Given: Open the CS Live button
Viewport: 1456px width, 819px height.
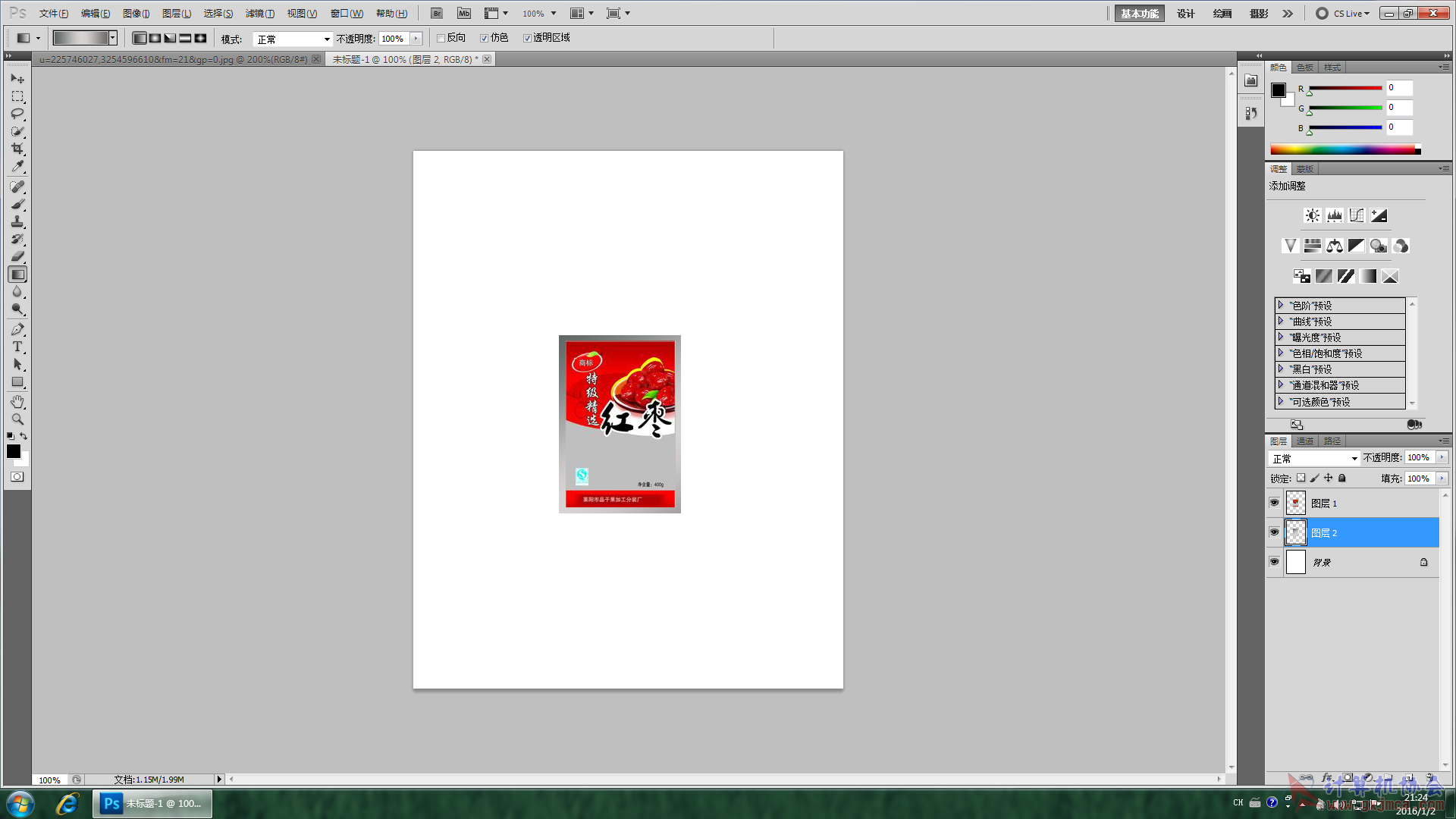Looking at the screenshot, I should point(1344,14).
